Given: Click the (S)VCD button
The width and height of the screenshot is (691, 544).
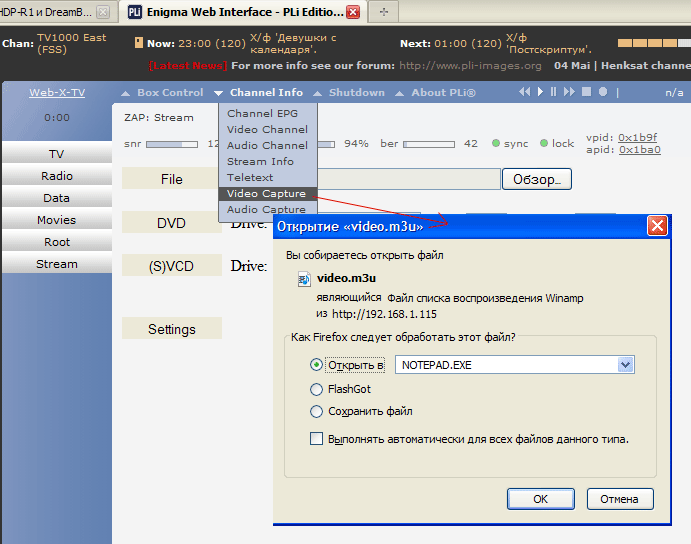Looking at the screenshot, I should [171, 266].
